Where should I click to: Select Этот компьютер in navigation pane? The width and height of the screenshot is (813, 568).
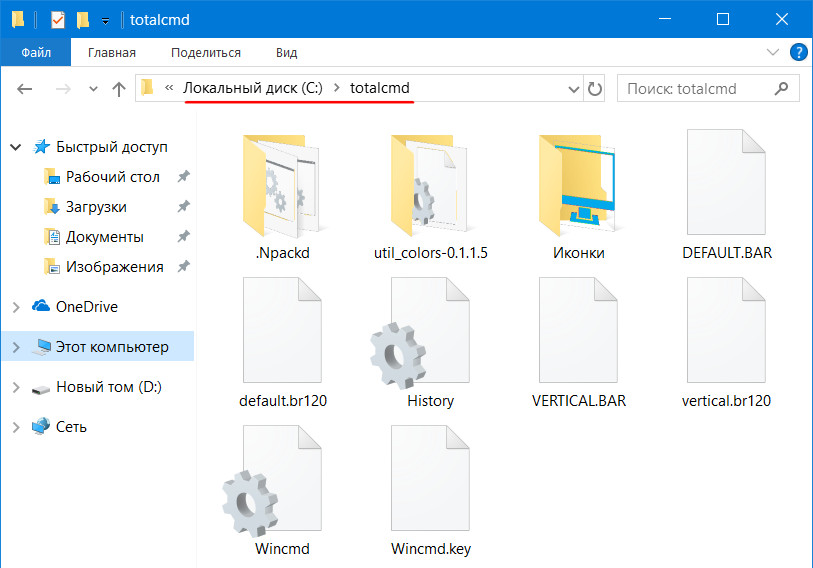pyautogui.click(x=112, y=347)
